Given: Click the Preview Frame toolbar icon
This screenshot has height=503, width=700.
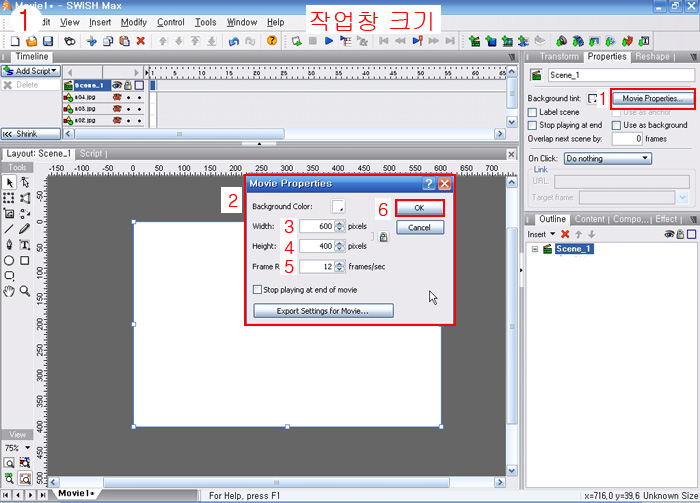Looking at the screenshot, I should [x=418, y=41].
